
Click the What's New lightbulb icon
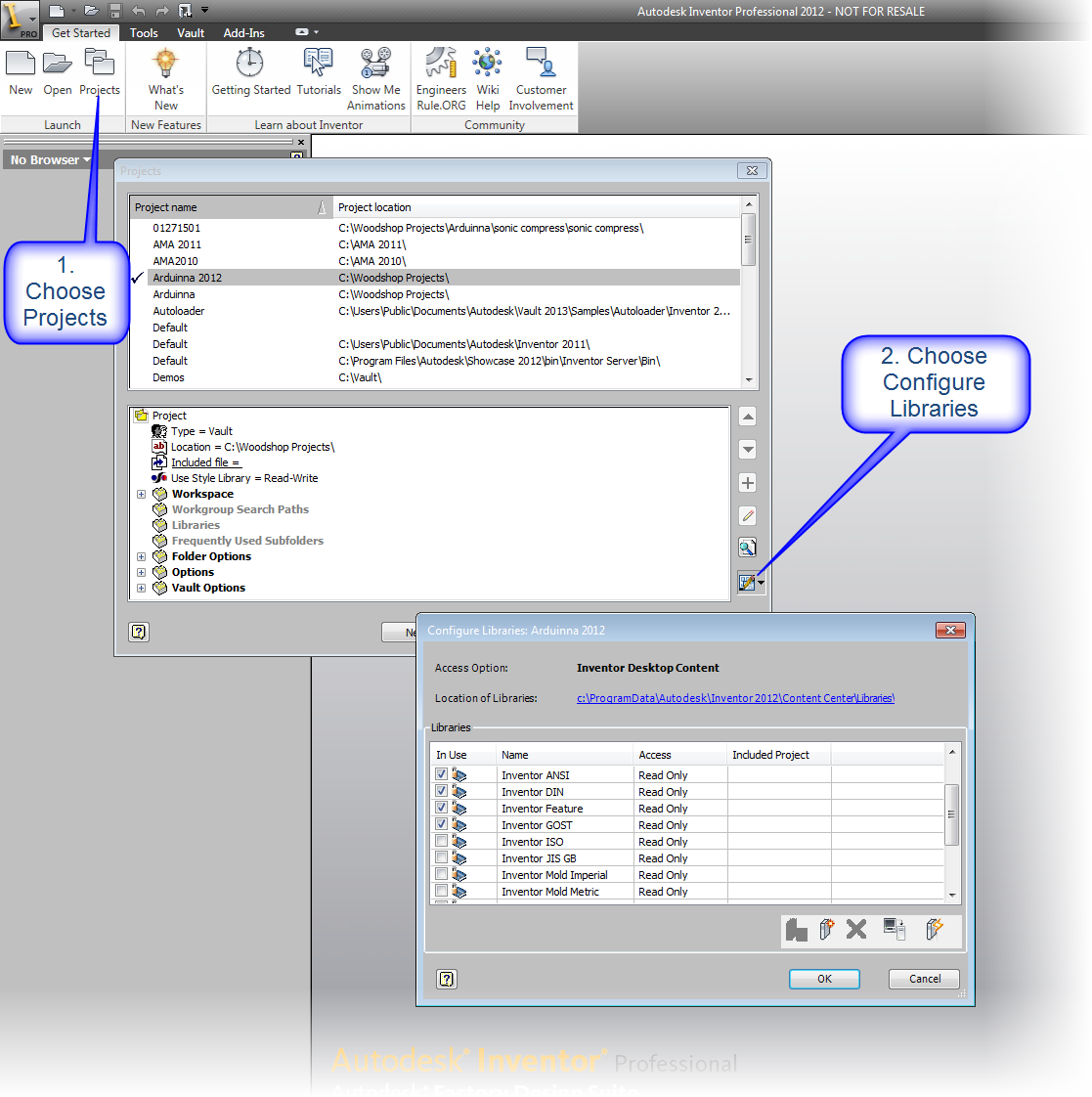pyautogui.click(x=166, y=63)
